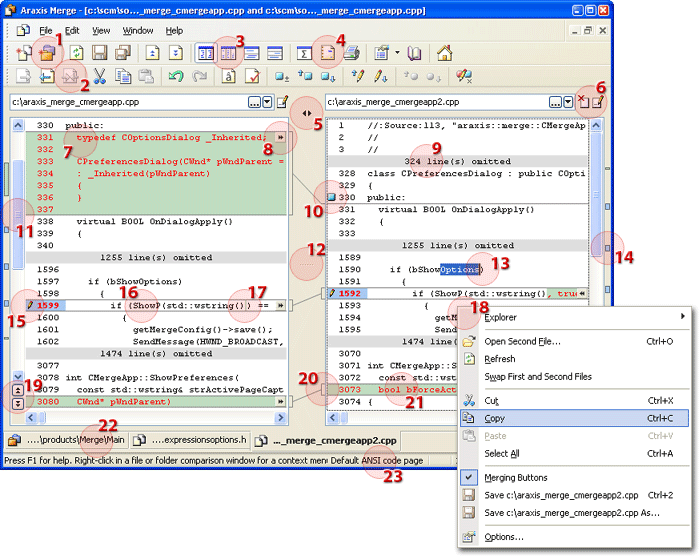Go to the next bookmark
Image resolution: width=700 pixels, height=557 pixels.
(x=328, y=77)
